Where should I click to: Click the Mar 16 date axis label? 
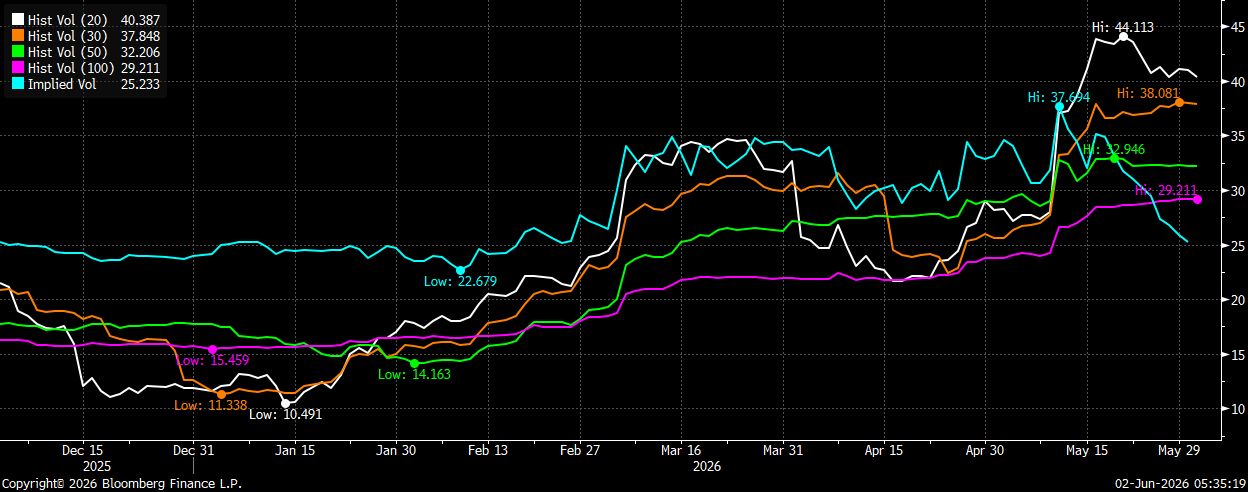[x=680, y=450]
